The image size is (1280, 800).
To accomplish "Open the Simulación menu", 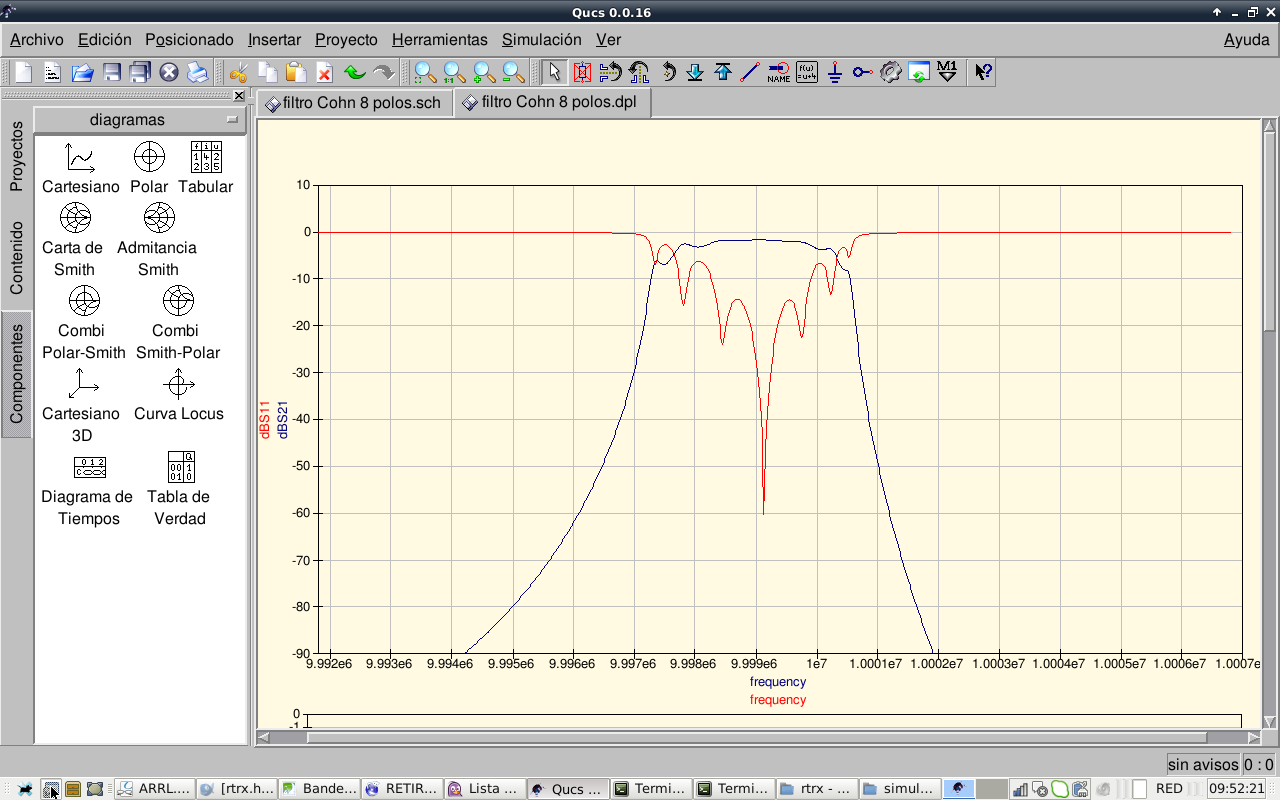I will tap(541, 40).
